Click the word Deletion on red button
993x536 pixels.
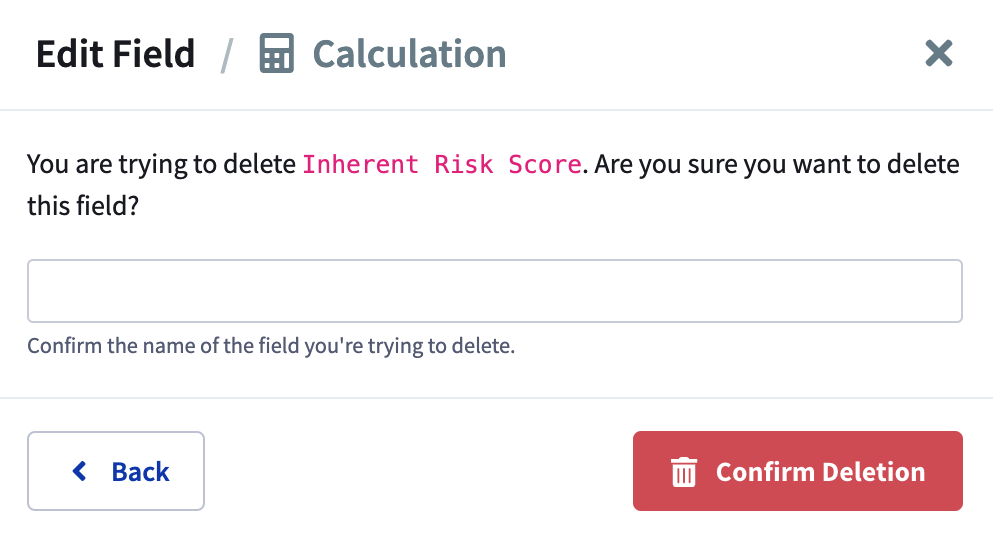coord(873,472)
